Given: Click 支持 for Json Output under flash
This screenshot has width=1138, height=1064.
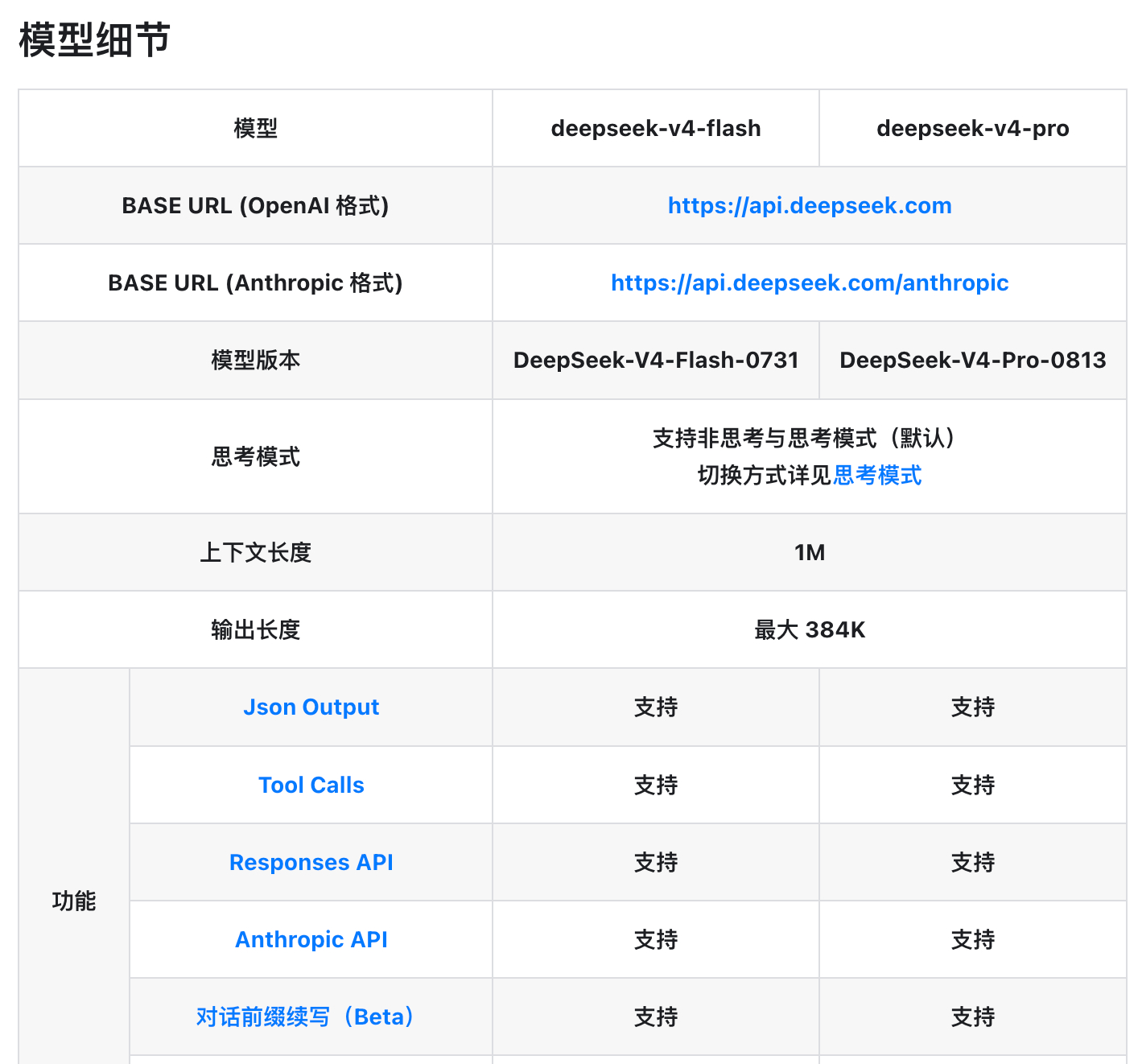Looking at the screenshot, I should point(656,707).
